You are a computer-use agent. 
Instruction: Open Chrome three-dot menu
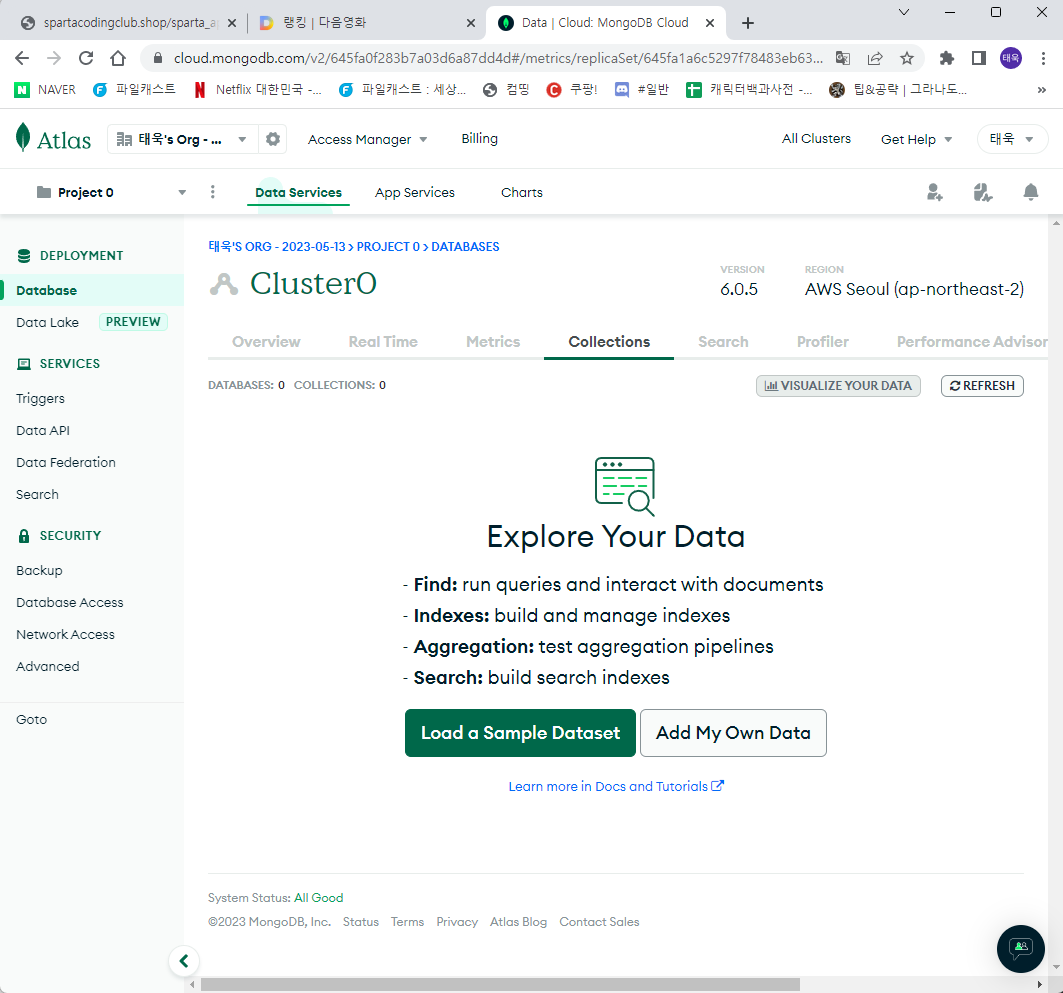tap(1043, 58)
